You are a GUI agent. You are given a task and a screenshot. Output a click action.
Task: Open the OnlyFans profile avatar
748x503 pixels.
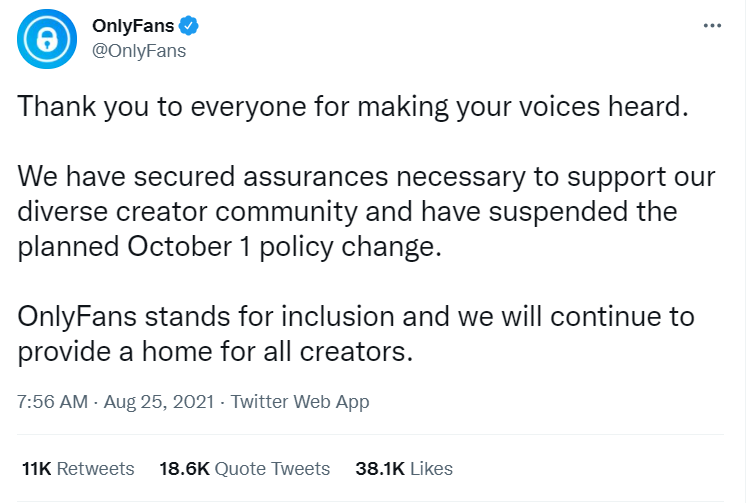(47, 39)
